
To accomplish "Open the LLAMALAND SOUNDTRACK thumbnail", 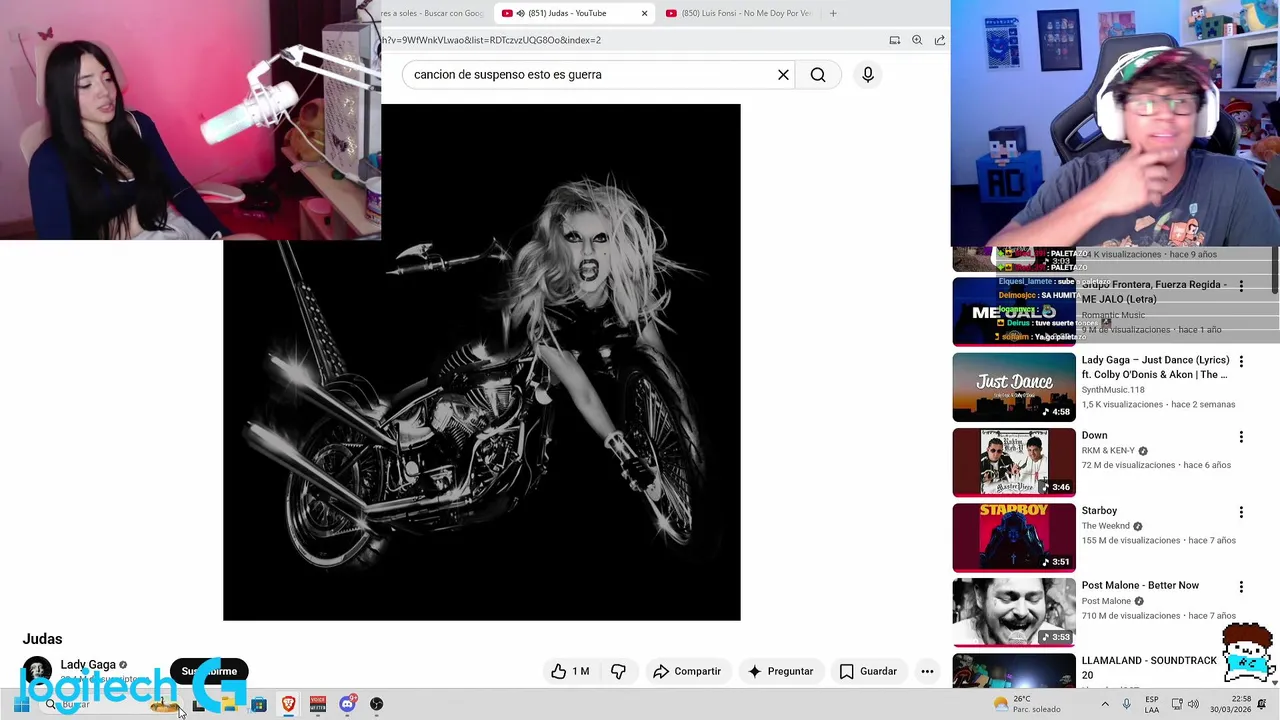I will click(x=1014, y=671).
